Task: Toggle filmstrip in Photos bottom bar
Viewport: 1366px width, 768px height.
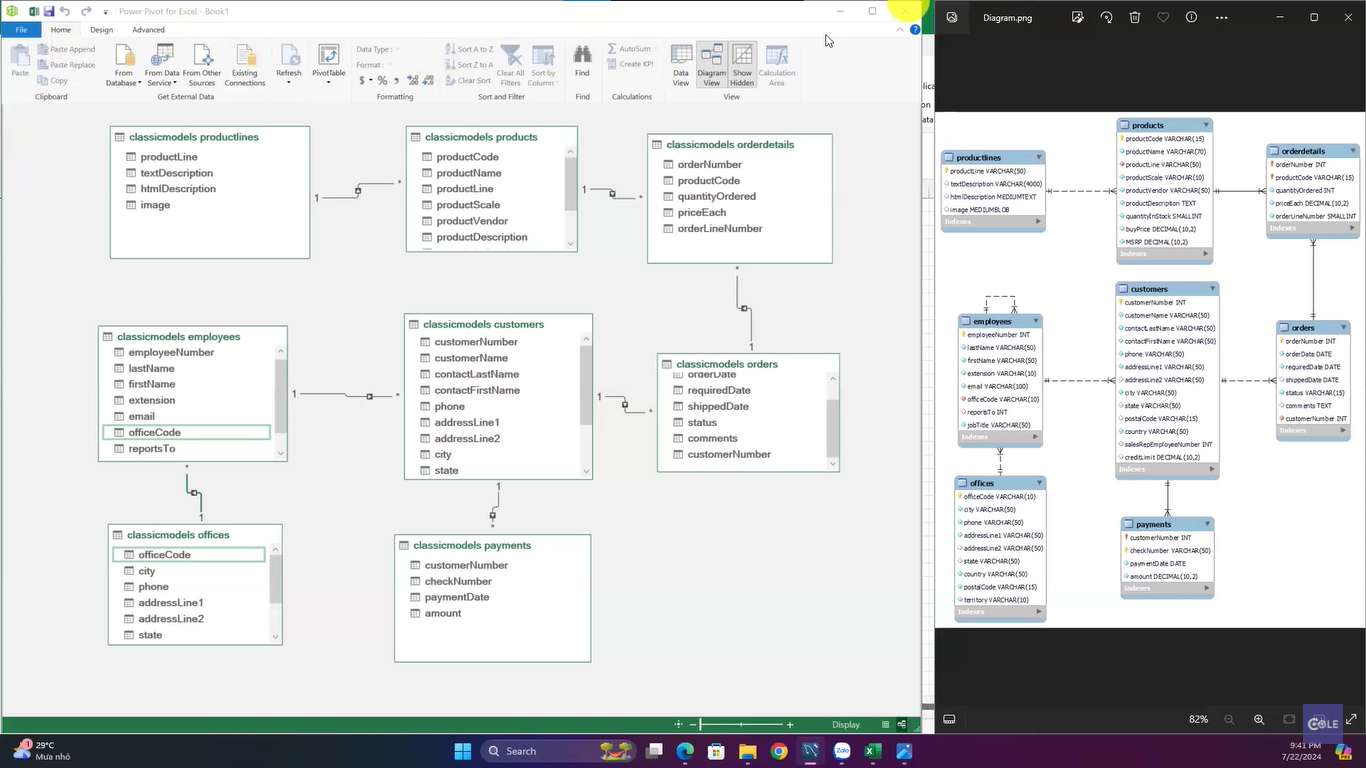Action: click(950, 719)
